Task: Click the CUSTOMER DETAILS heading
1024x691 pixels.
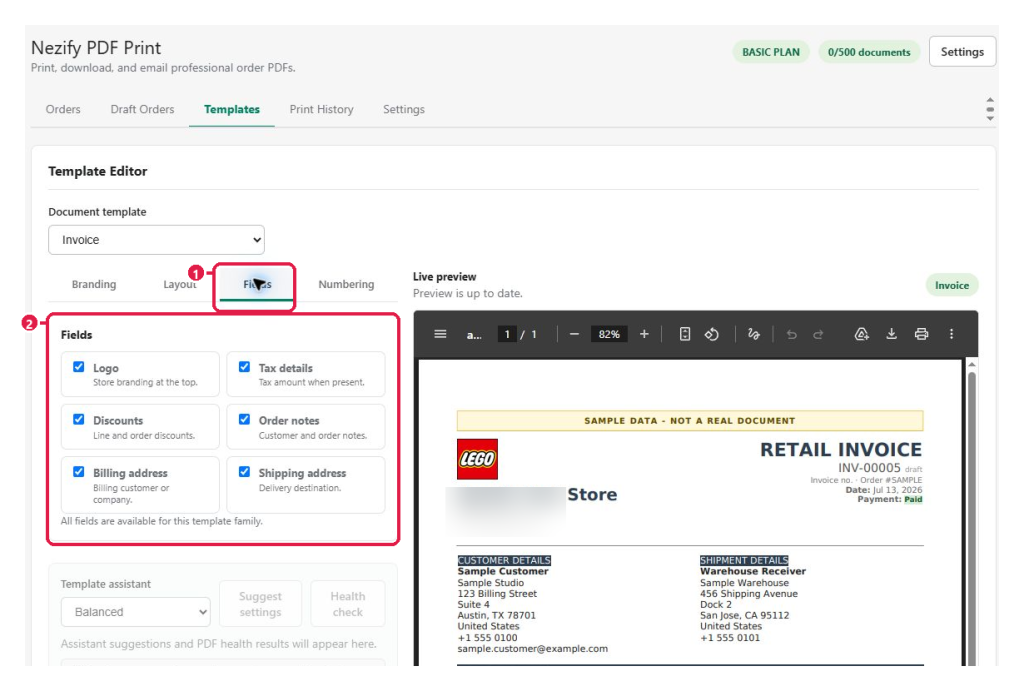Action: coord(504,560)
